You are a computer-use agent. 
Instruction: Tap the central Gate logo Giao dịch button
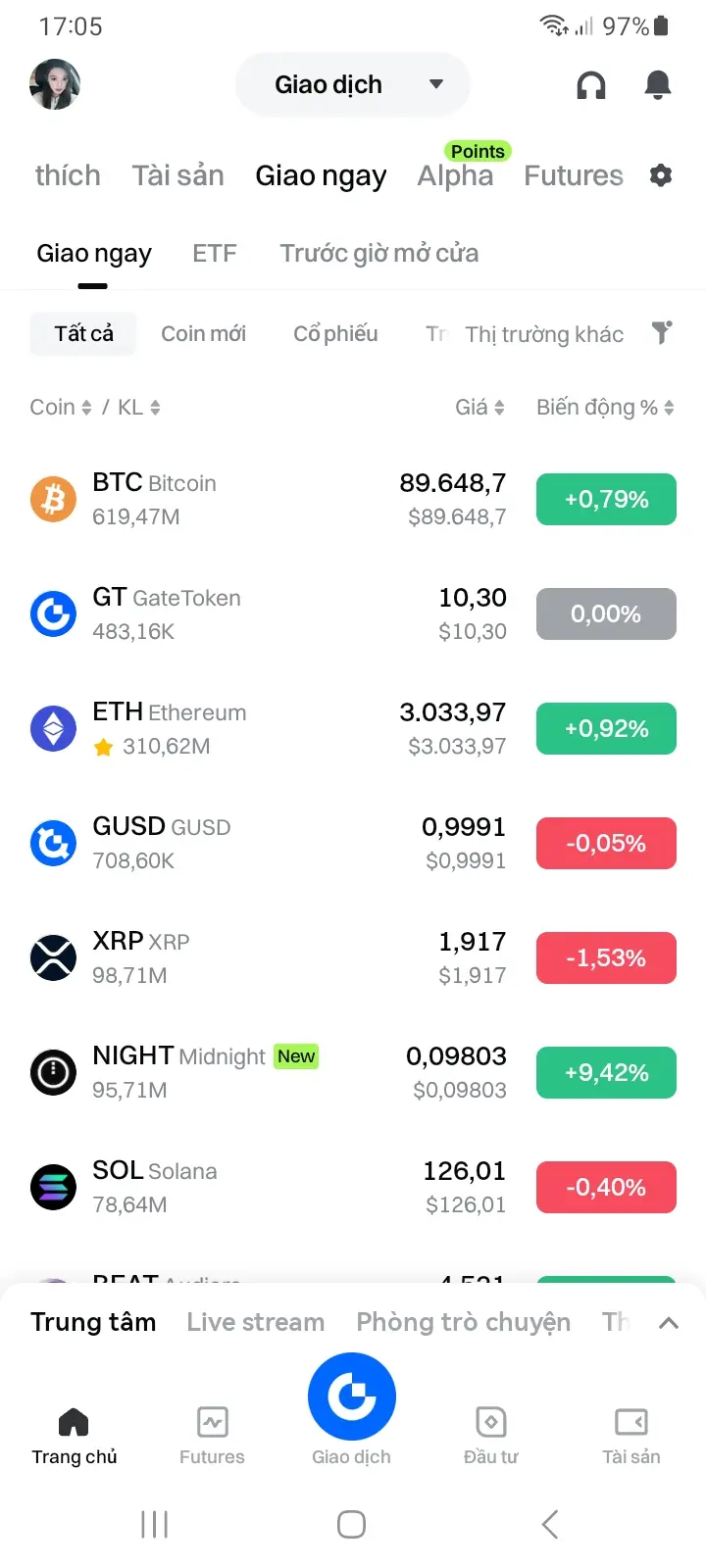(x=352, y=1396)
